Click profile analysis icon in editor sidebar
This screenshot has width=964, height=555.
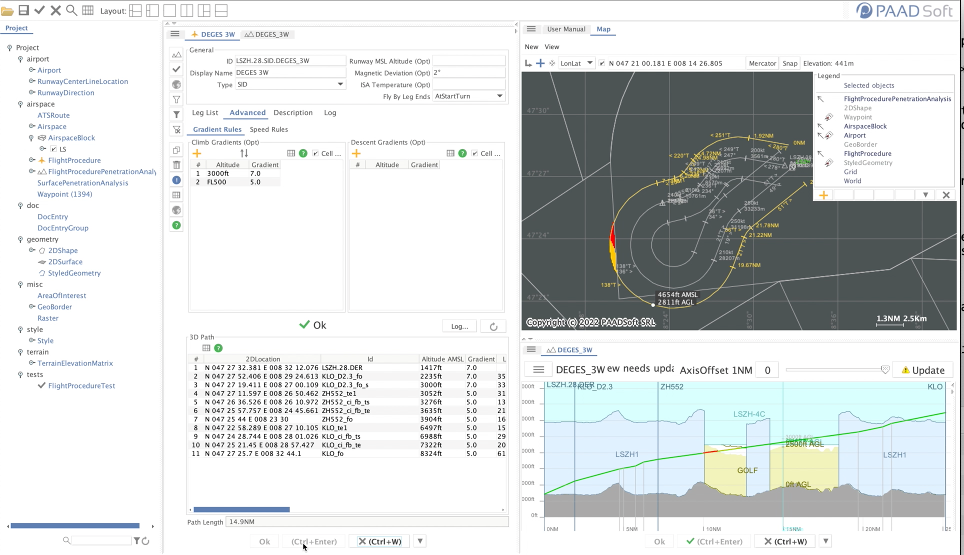[x=176, y=54]
